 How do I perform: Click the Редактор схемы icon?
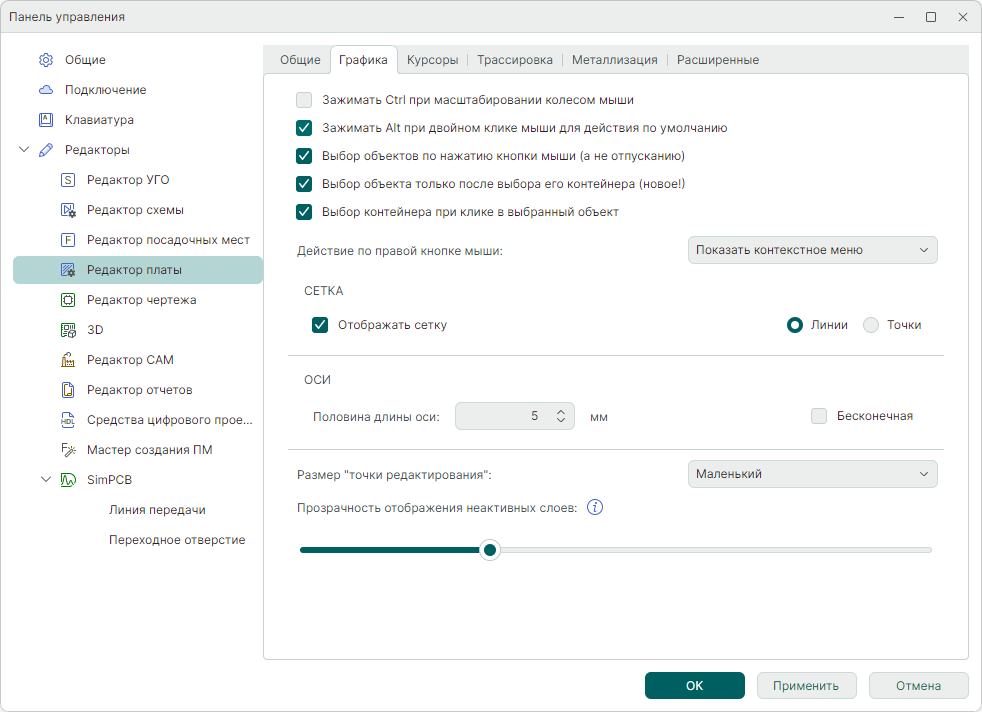click(68, 210)
